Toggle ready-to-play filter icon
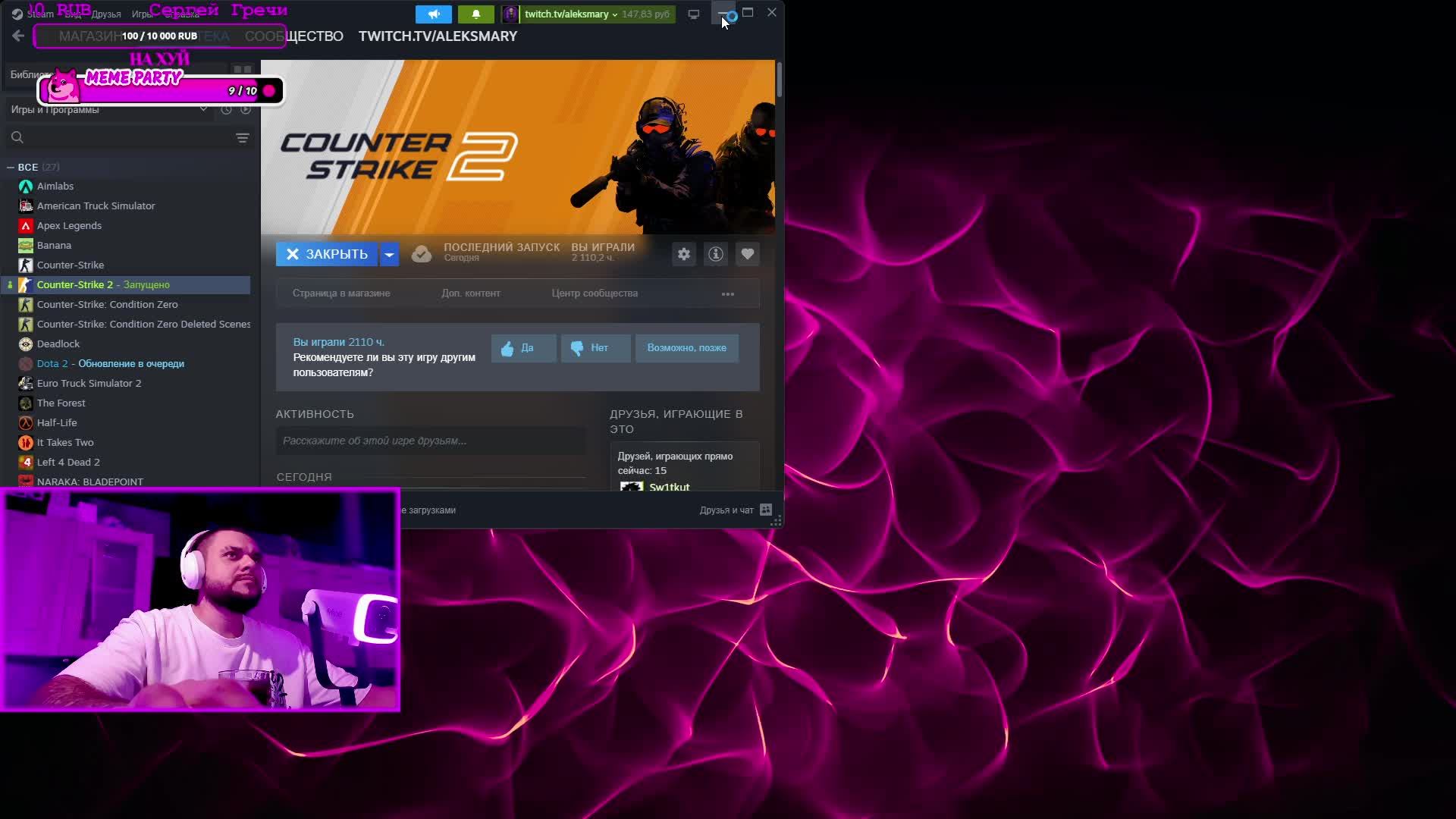 point(246,110)
